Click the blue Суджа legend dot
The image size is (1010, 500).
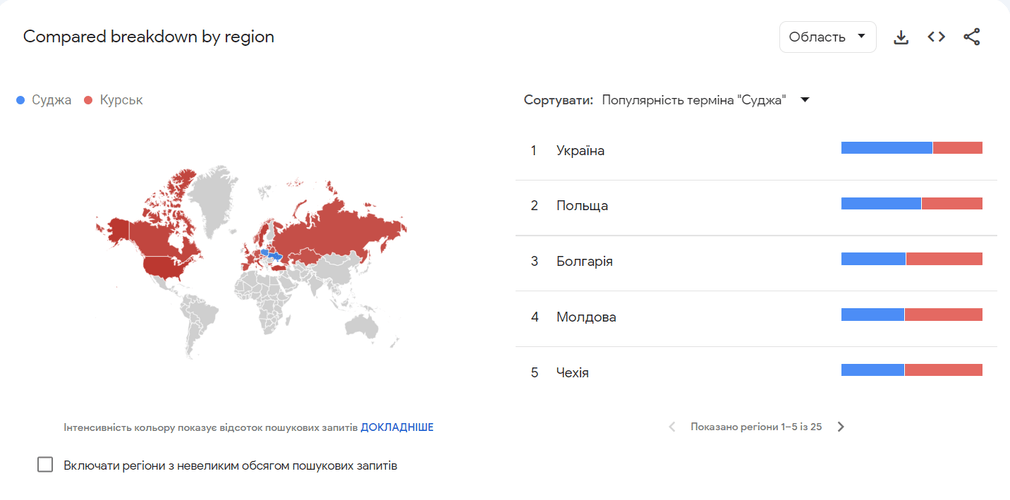(20, 100)
